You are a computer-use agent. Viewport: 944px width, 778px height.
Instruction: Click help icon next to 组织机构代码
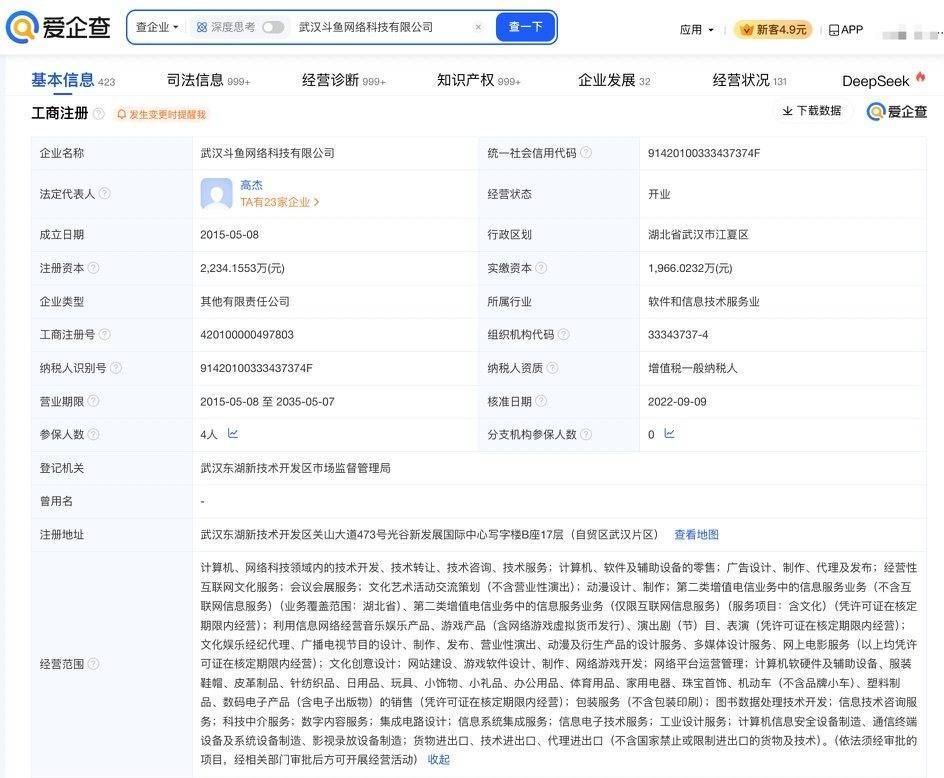point(564,334)
